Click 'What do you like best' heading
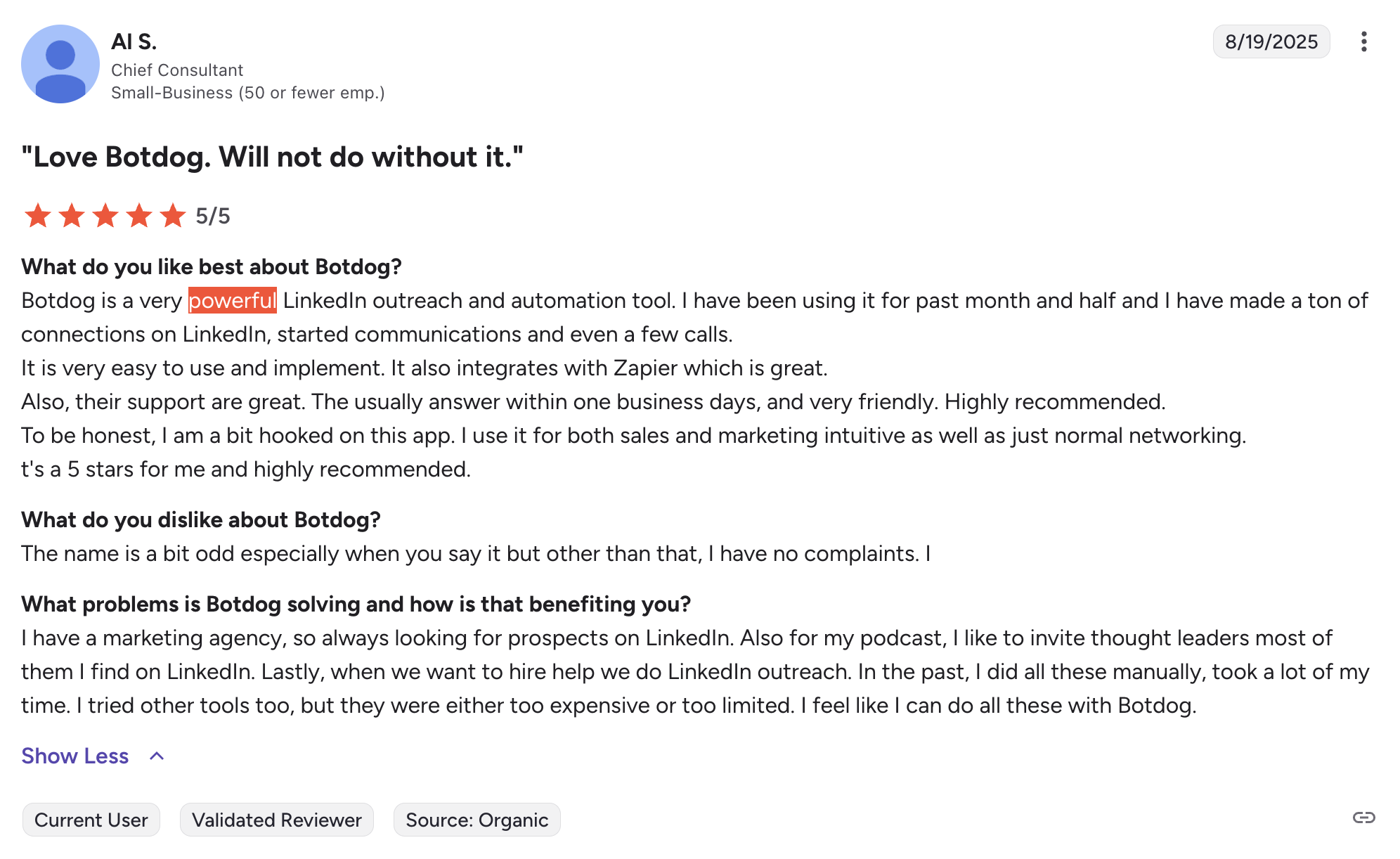This screenshot has width=1400, height=859. click(212, 267)
